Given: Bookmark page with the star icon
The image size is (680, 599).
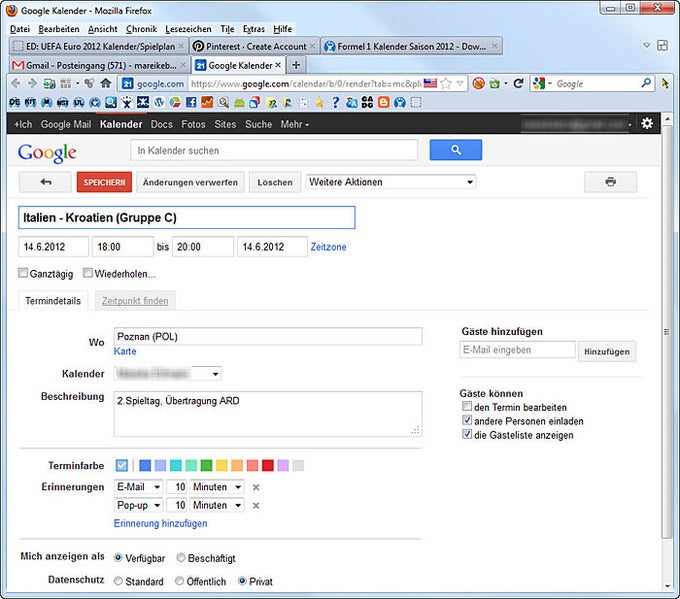Looking at the screenshot, I should (x=446, y=83).
